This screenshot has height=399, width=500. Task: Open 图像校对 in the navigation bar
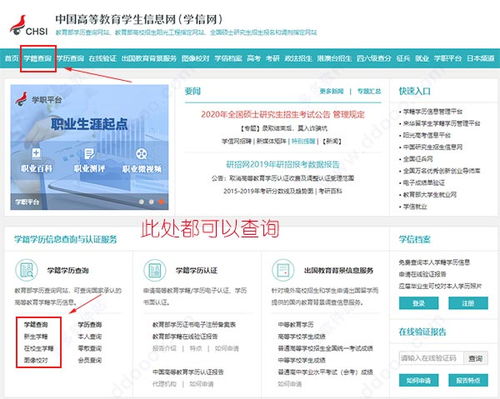point(195,58)
